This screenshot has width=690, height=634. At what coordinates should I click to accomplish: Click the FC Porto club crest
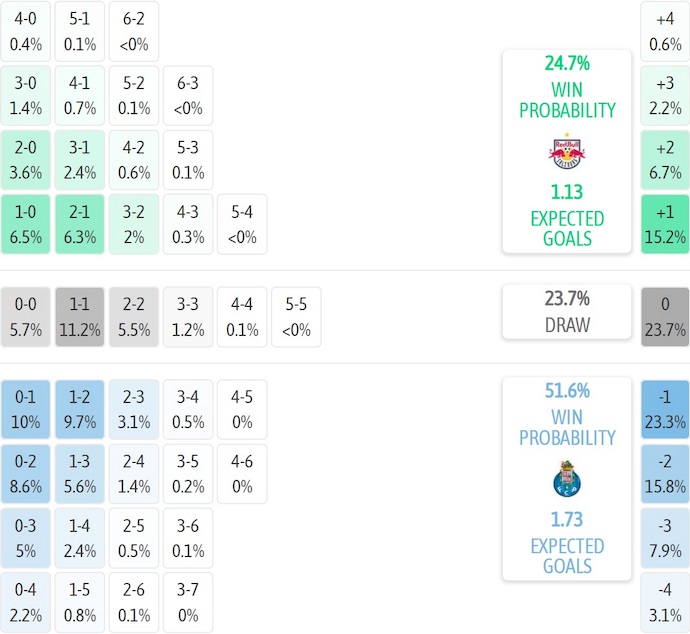[567, 478]
